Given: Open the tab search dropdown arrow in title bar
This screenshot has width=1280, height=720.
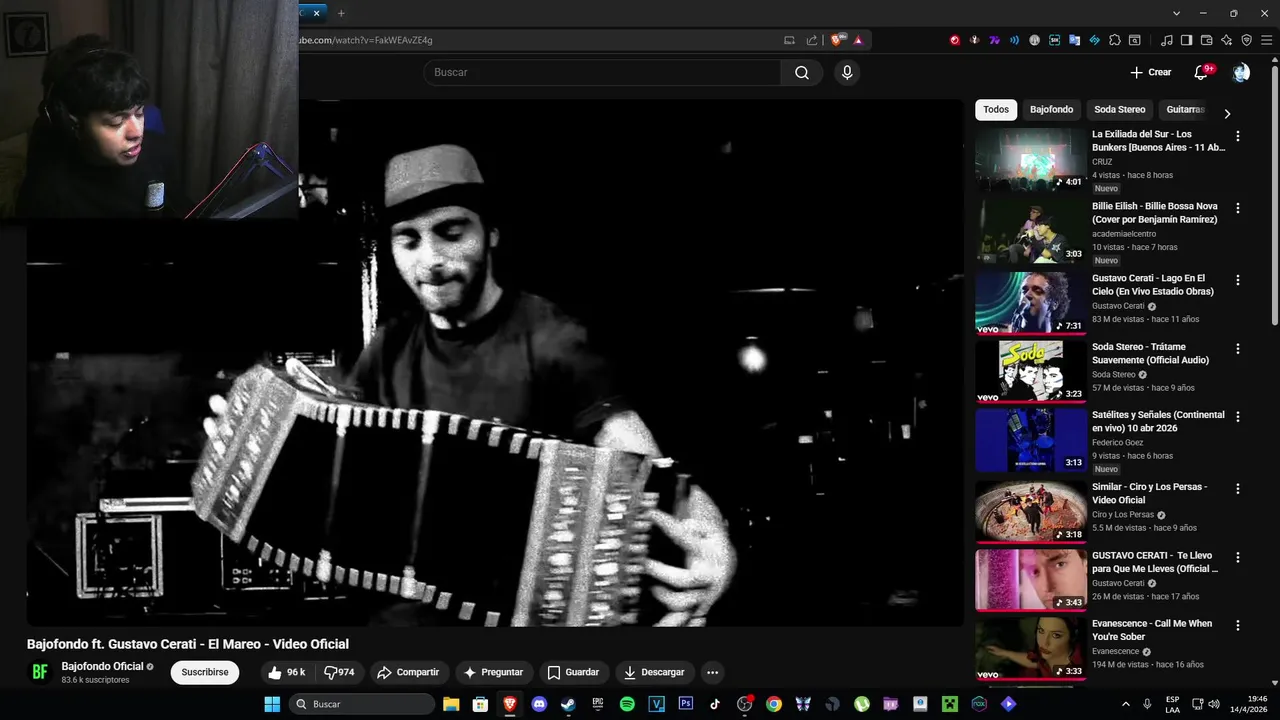Looking at the screenshot, I should point(1177,13).
